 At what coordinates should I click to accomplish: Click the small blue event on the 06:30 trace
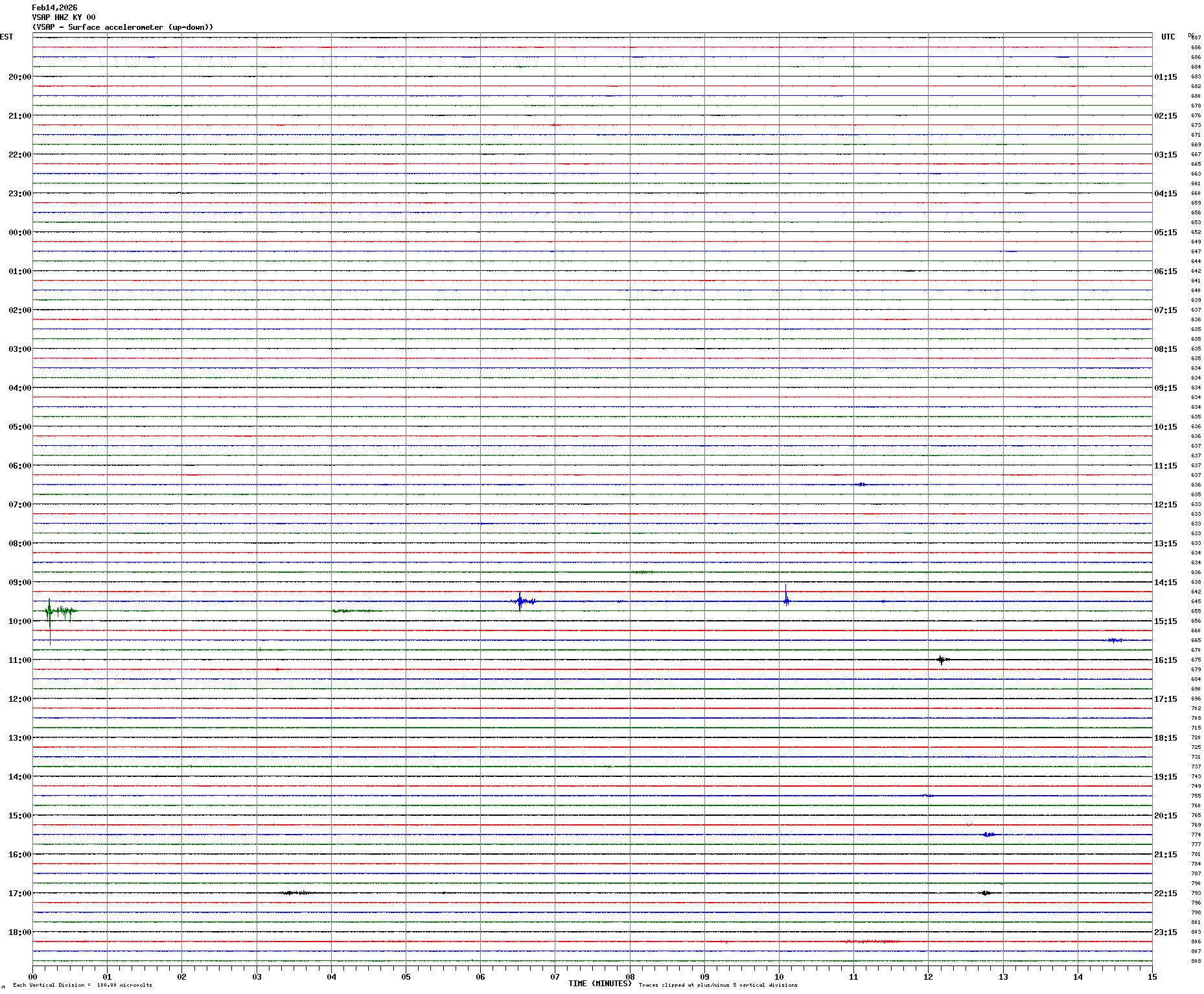tap(861, 485)
